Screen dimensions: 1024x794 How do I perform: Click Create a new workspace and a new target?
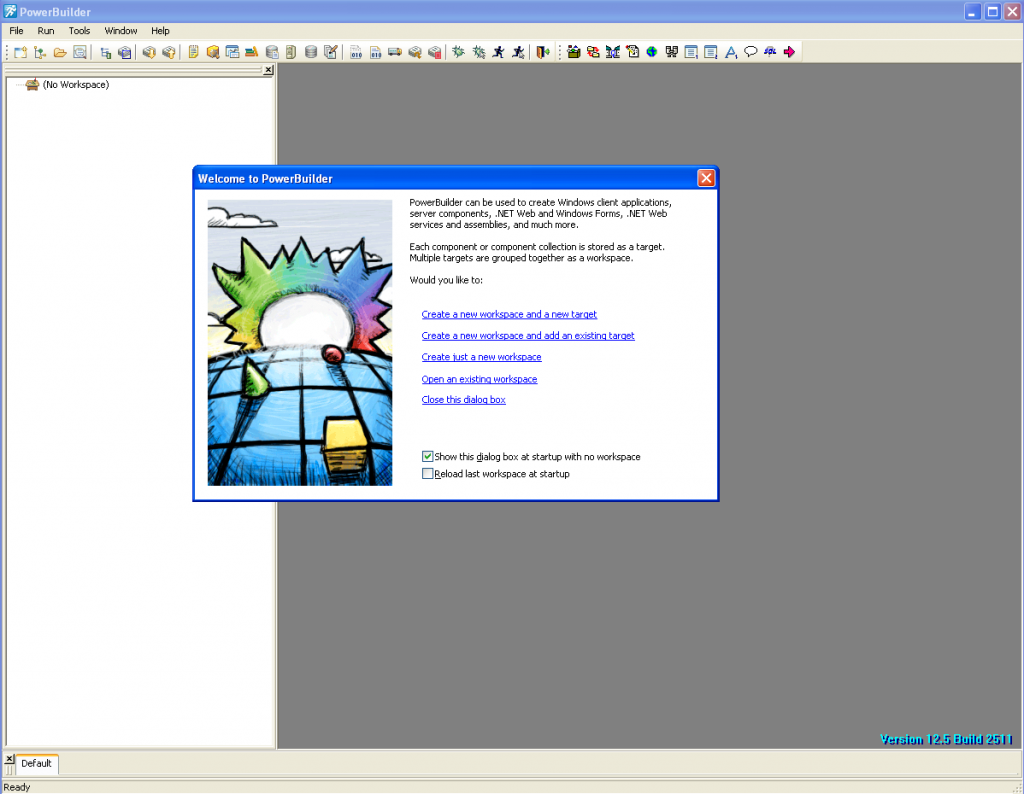click(x=509, y=314)
